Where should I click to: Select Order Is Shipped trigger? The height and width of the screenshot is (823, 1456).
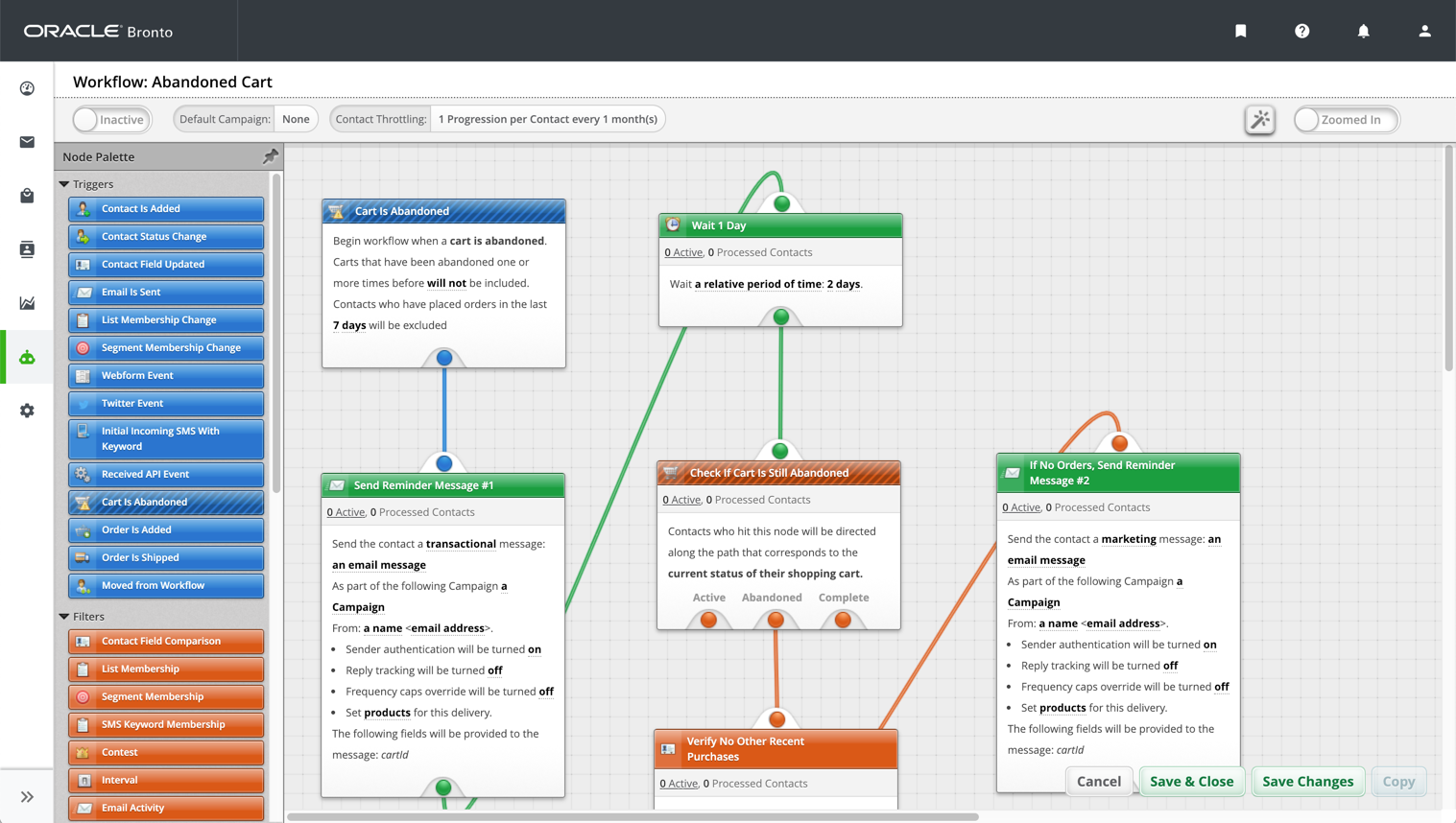click(166, 557)
